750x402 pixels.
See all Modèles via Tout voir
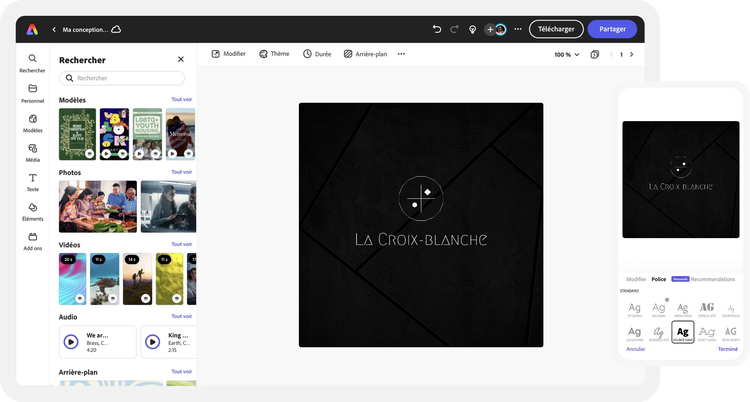pyautogui.click(x=182, y=100)
